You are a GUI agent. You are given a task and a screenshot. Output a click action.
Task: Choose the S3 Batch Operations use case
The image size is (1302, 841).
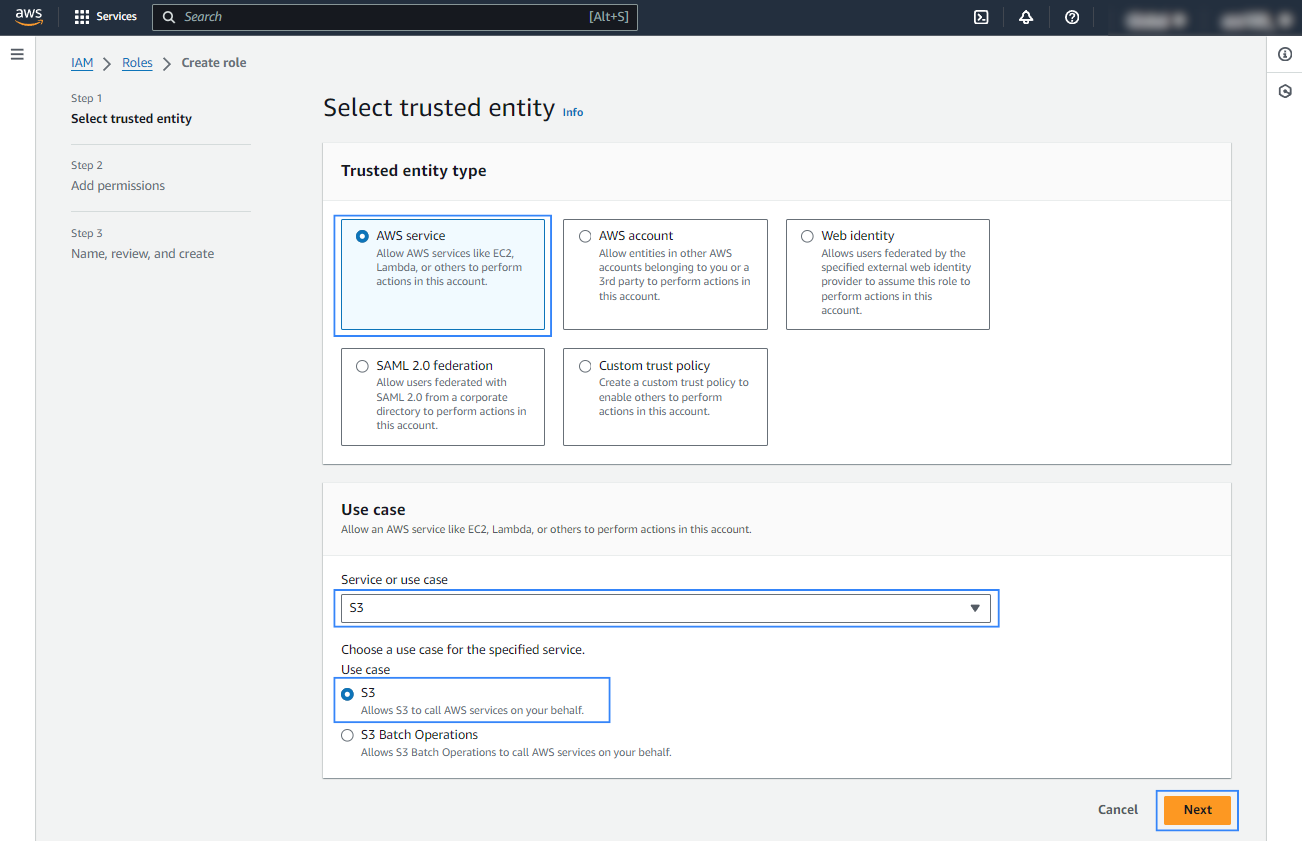click(347, 734)
